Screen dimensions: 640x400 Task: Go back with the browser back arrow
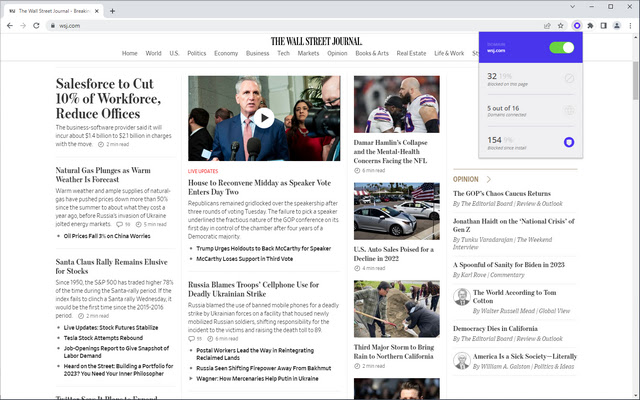click(10, 26)
